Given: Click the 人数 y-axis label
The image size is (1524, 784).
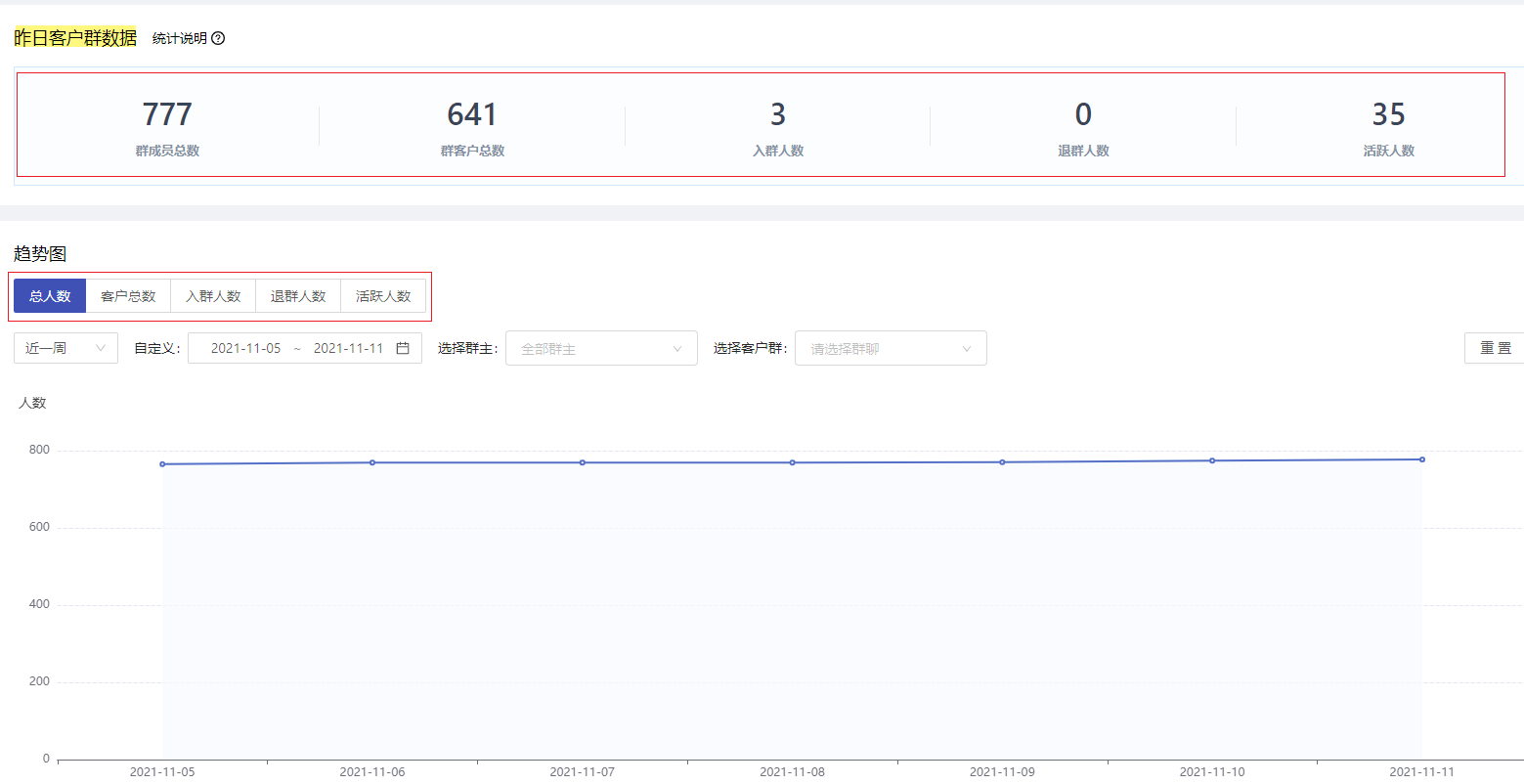Looking at the screenshot, I should [32, 403].
